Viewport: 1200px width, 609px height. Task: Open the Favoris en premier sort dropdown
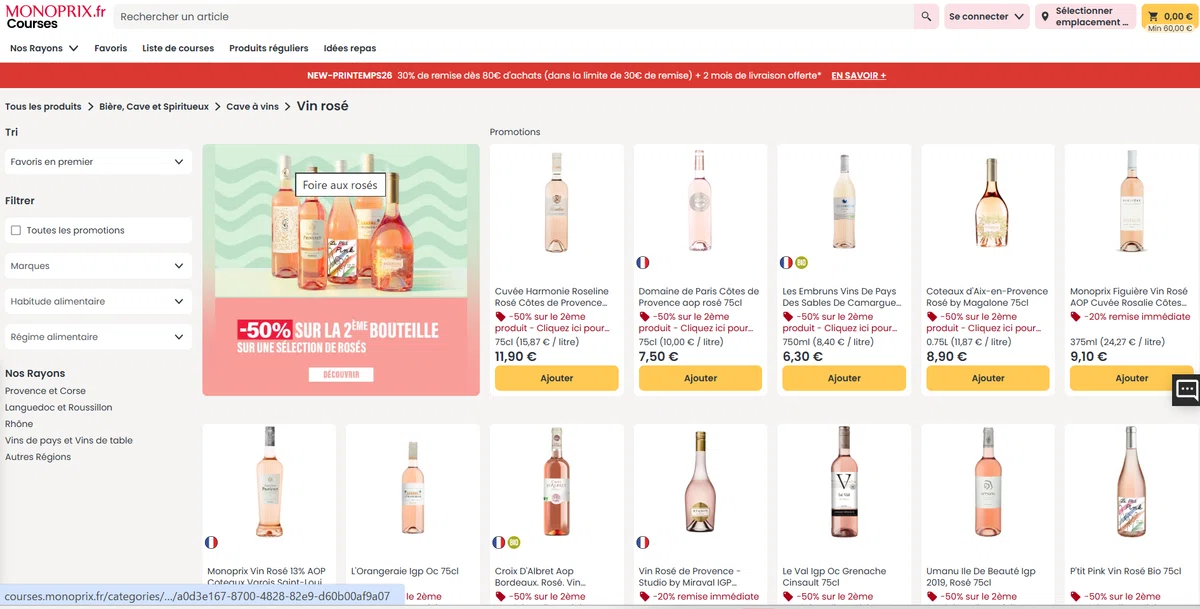[98, 162]
